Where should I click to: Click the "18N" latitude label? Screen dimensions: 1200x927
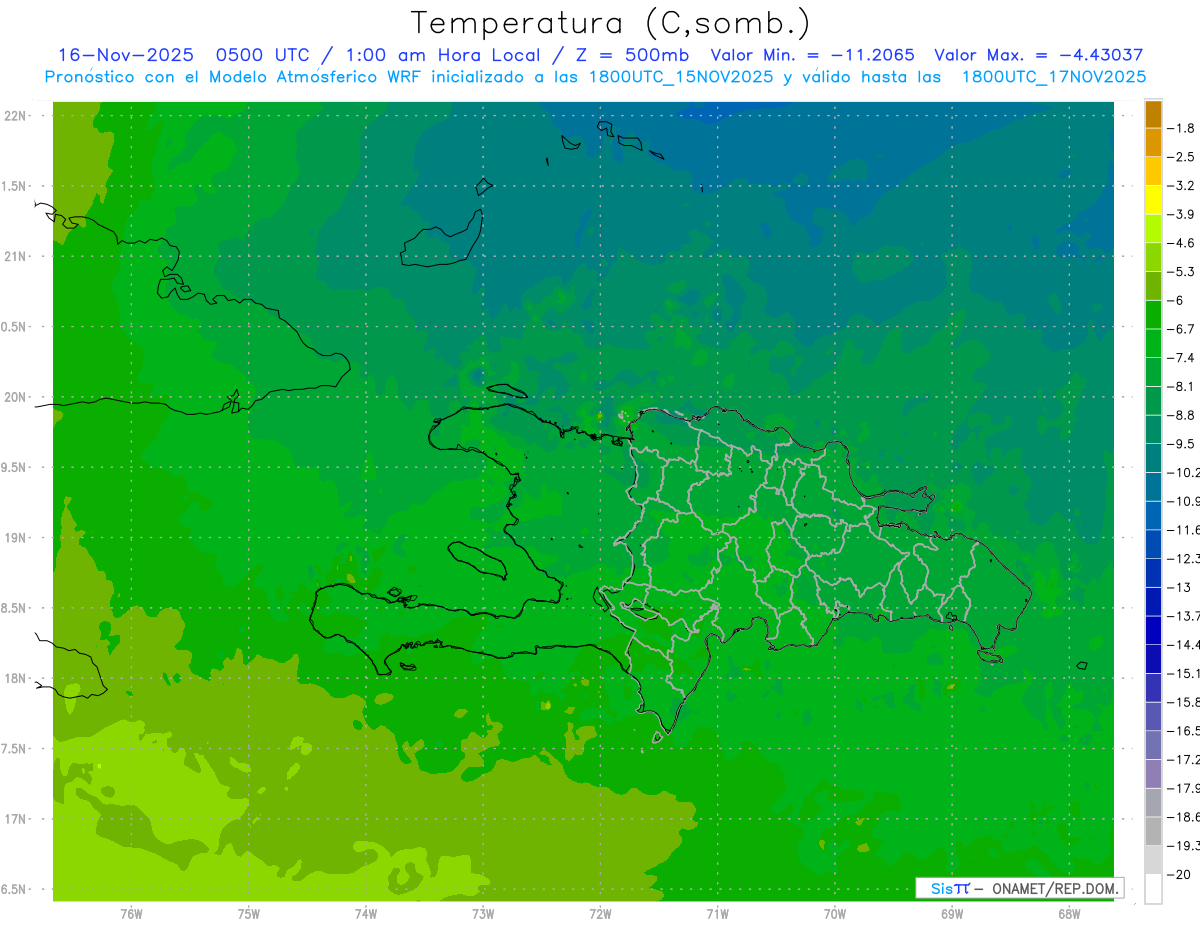(16, 678)
